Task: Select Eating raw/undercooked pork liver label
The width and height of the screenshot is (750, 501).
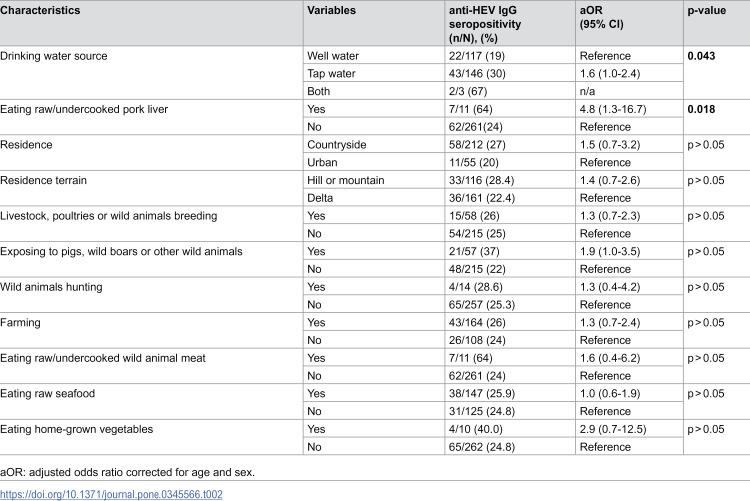Action: click(84, 109)
